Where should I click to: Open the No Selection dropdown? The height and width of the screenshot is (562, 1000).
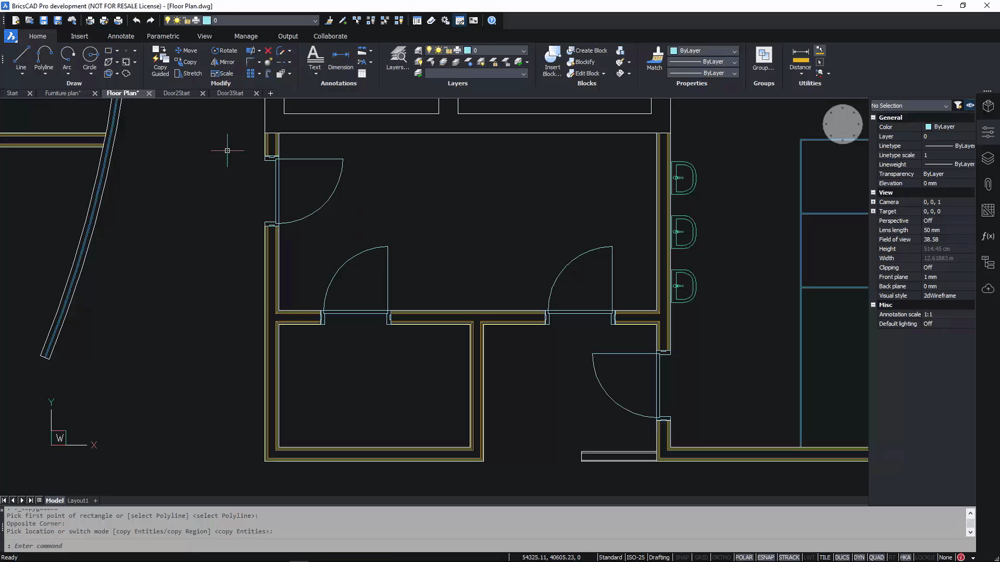click(x=909, y=105)
